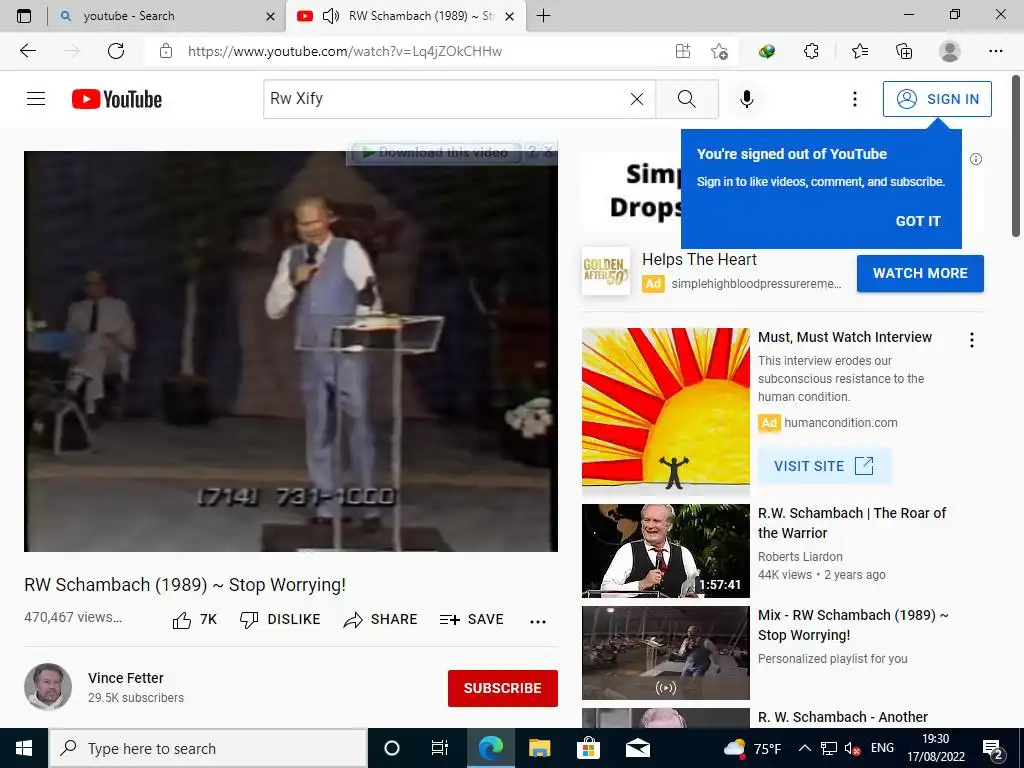Viewport: 1024px width, 768px height.
Task: Open Edge Settings and more menu
Action: click(x=995, y=51)
